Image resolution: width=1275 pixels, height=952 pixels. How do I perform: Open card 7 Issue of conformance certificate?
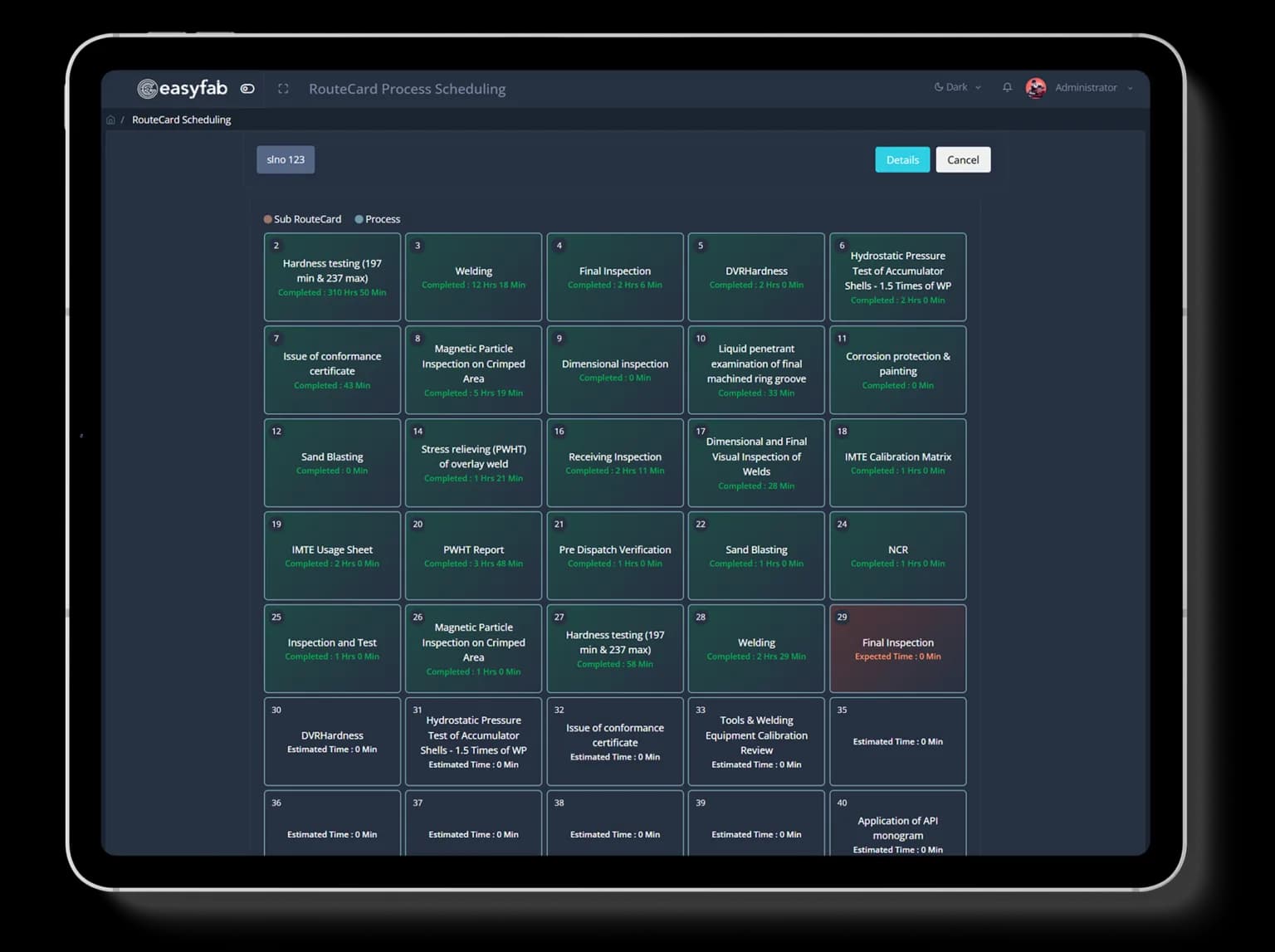[332, 370]
